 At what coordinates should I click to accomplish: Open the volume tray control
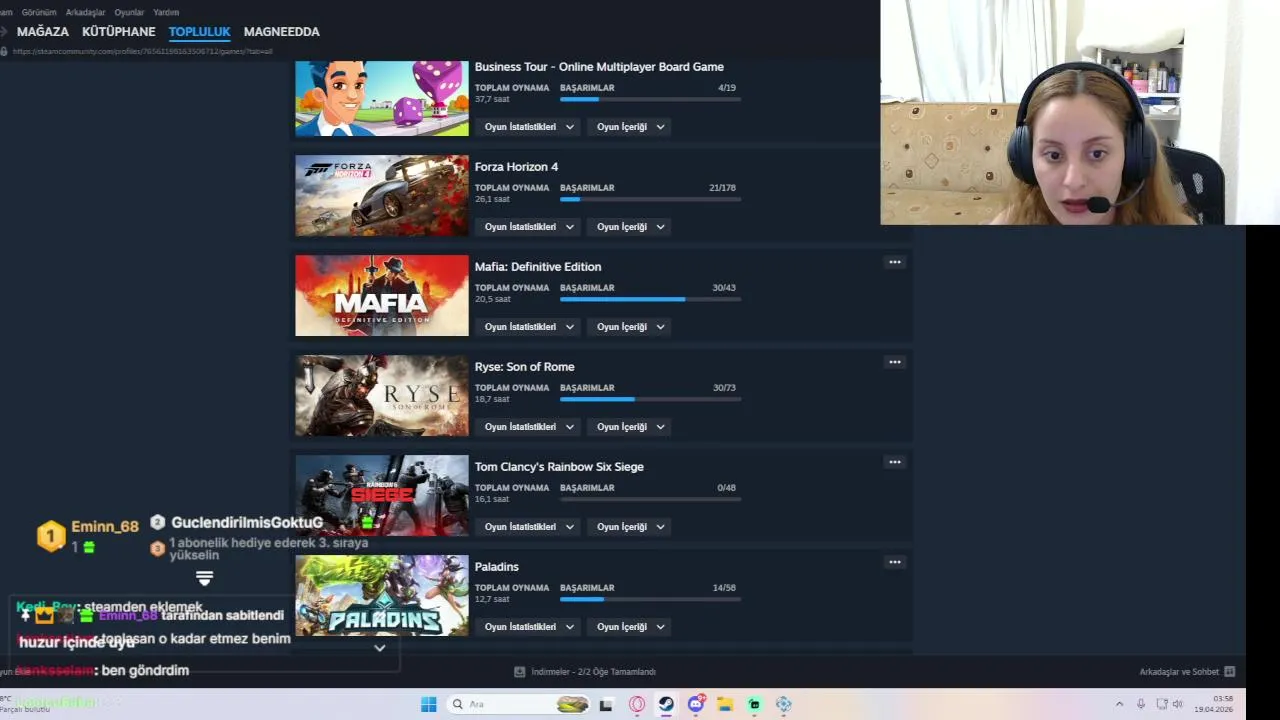[x=1177, y=704]
